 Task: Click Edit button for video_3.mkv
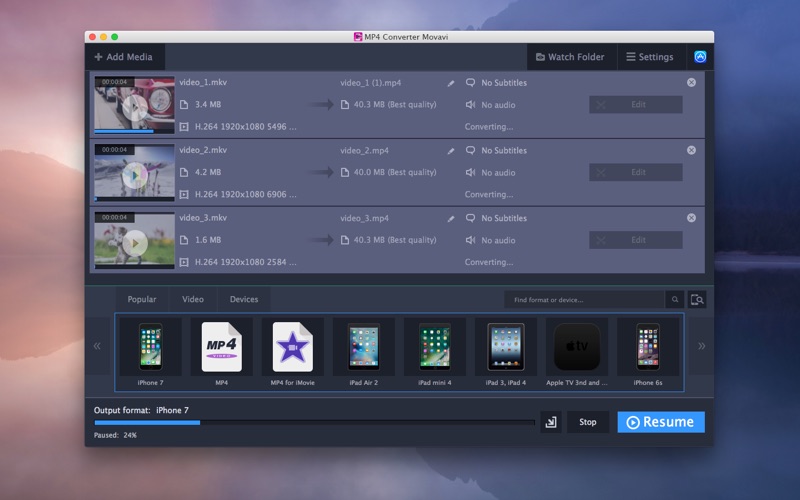point(636,240)
